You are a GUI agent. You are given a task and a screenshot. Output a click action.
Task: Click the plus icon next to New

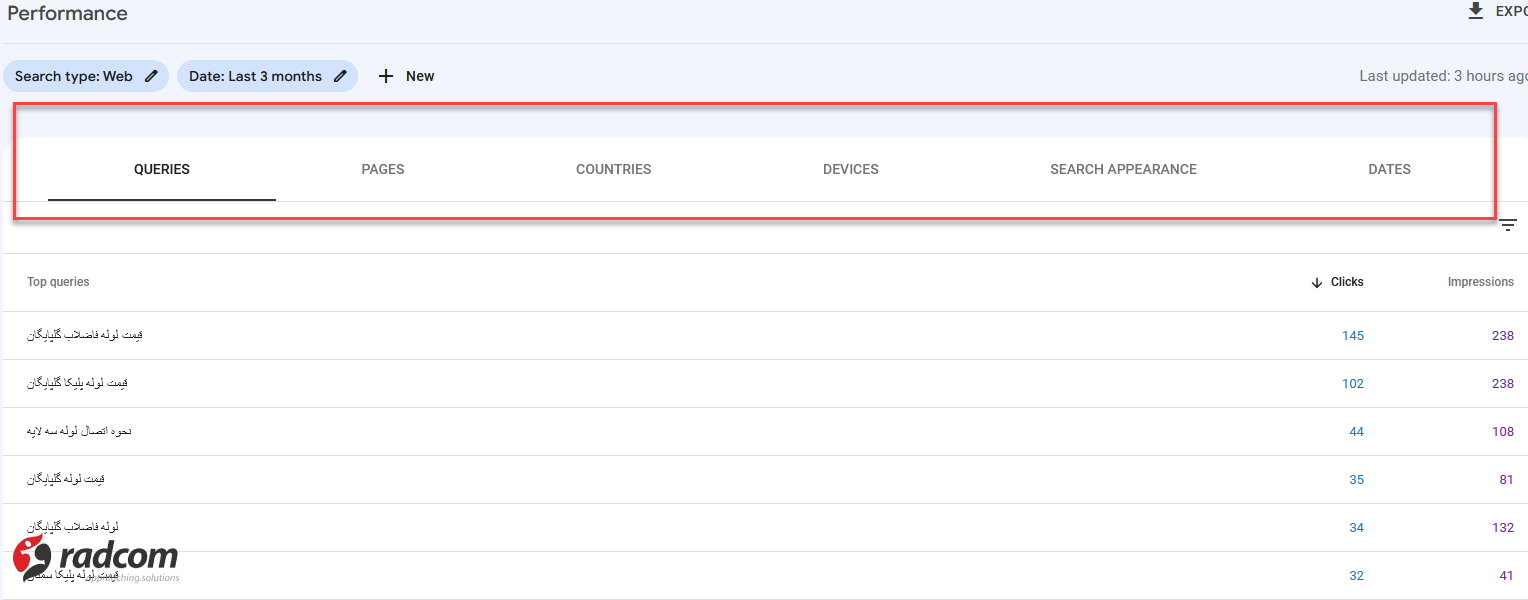[x=386, y=76]
